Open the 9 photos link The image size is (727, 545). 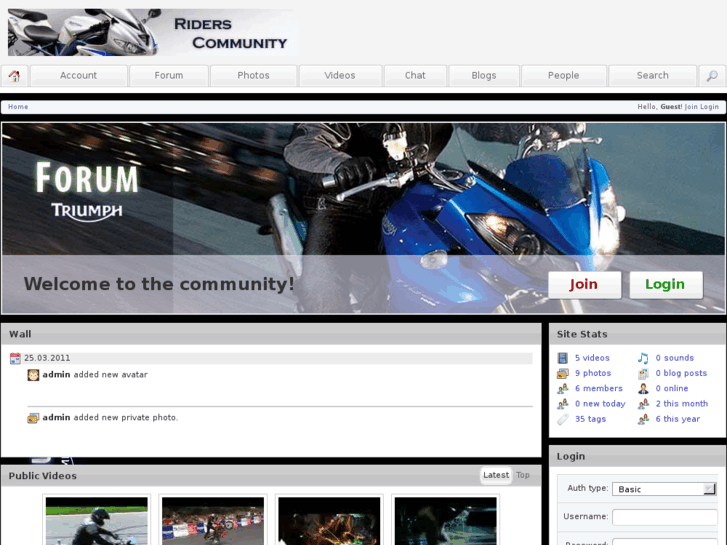pyautogui.click(x=593, y=373)
